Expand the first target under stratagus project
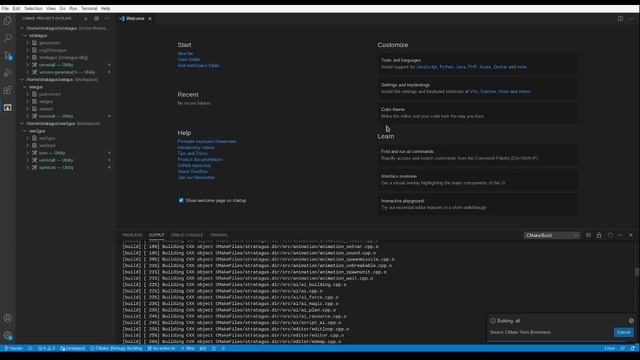Screen dimensions: 640x360 (27, 43)
